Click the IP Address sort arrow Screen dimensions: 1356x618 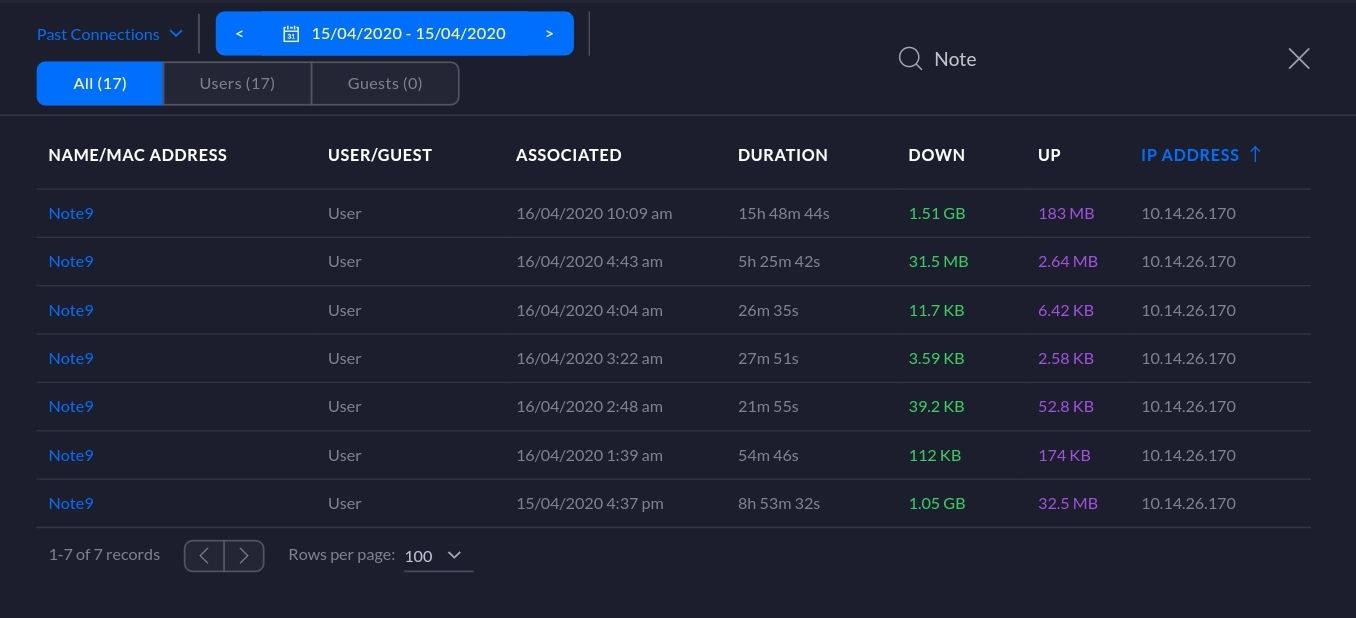click(1256, 155)
